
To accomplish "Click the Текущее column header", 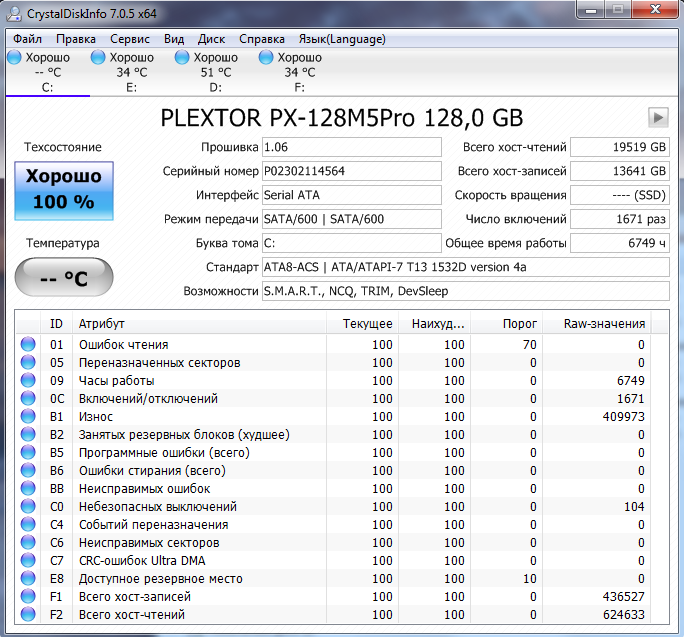I will (363, 324).
